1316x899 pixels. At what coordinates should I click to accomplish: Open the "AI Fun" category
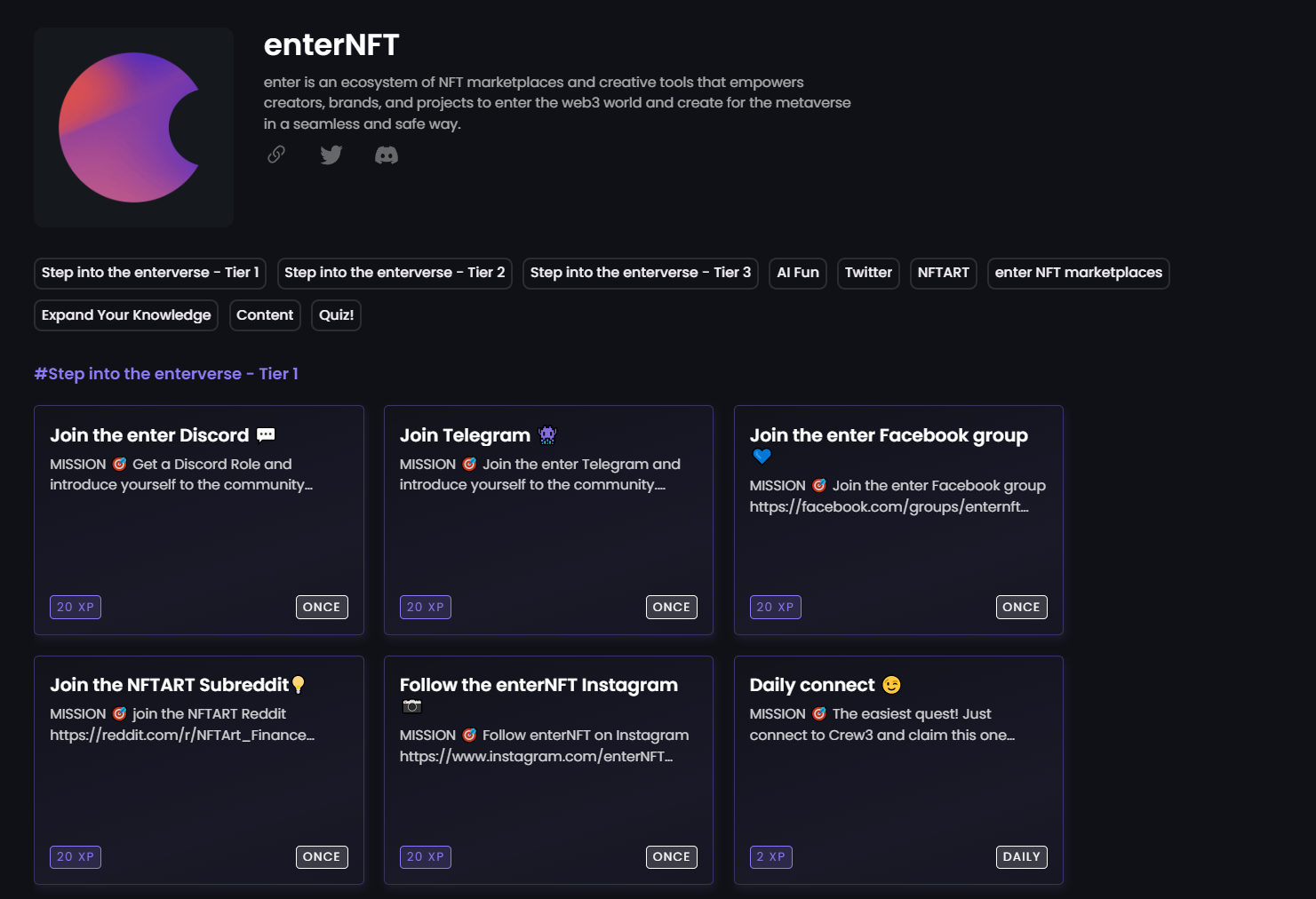click(x=797, y=273)
